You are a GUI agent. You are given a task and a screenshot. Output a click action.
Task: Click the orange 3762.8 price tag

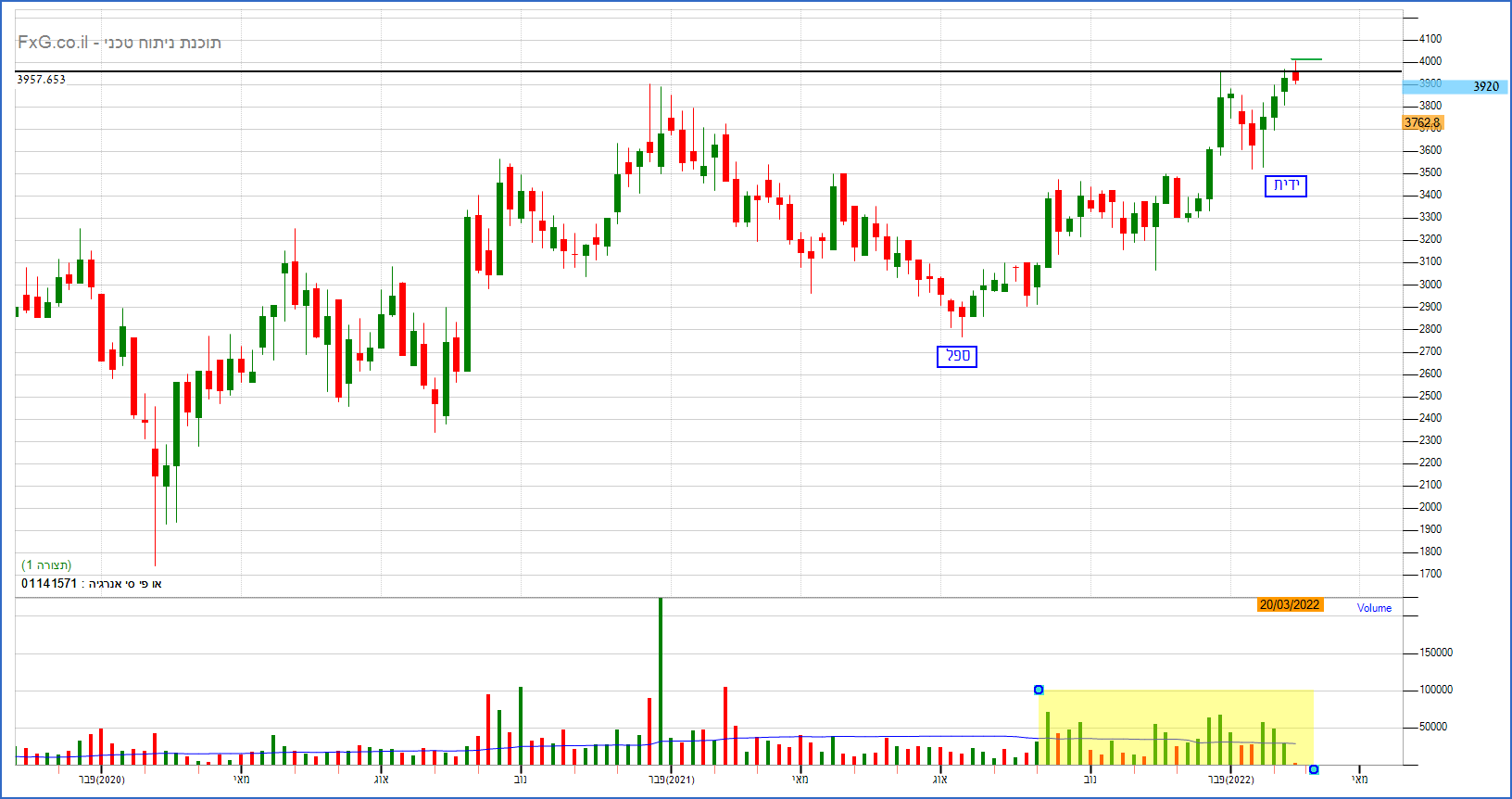click(x=1422, y=122)
